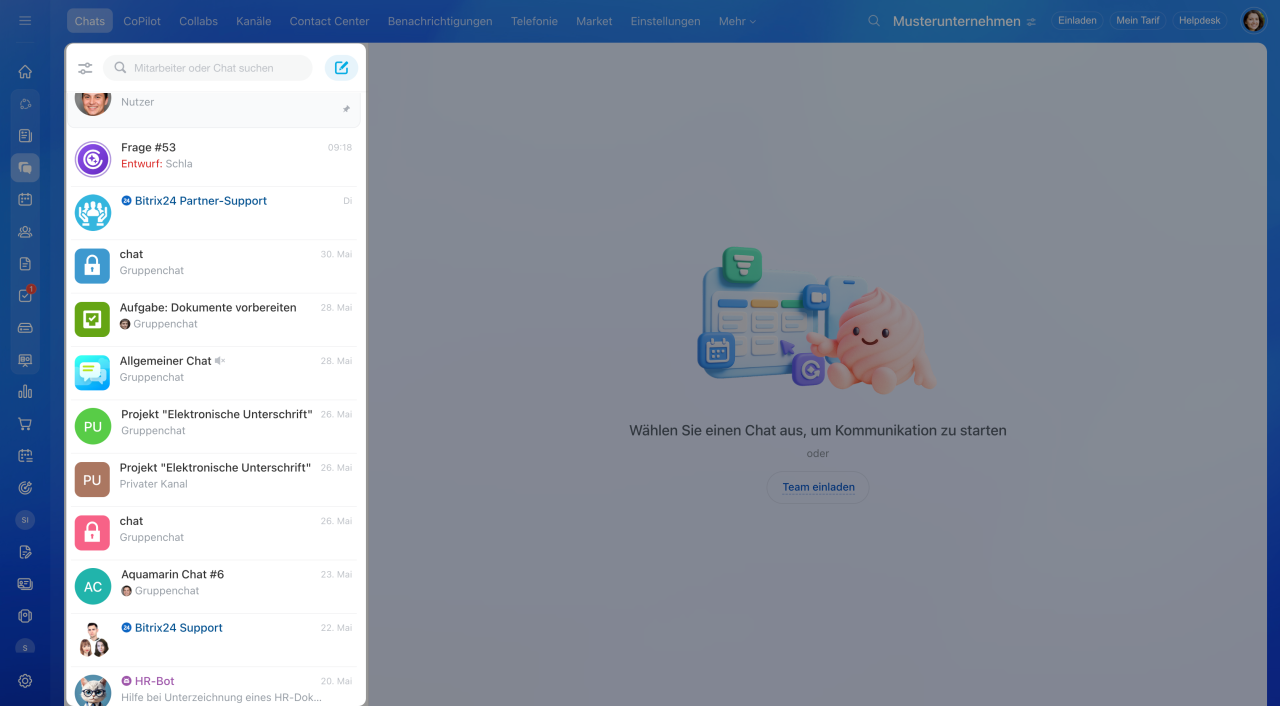The height and width of the screenshot is (706, 1280).
Task: Start a new chat with compose icon
Action: coord(341,68)
